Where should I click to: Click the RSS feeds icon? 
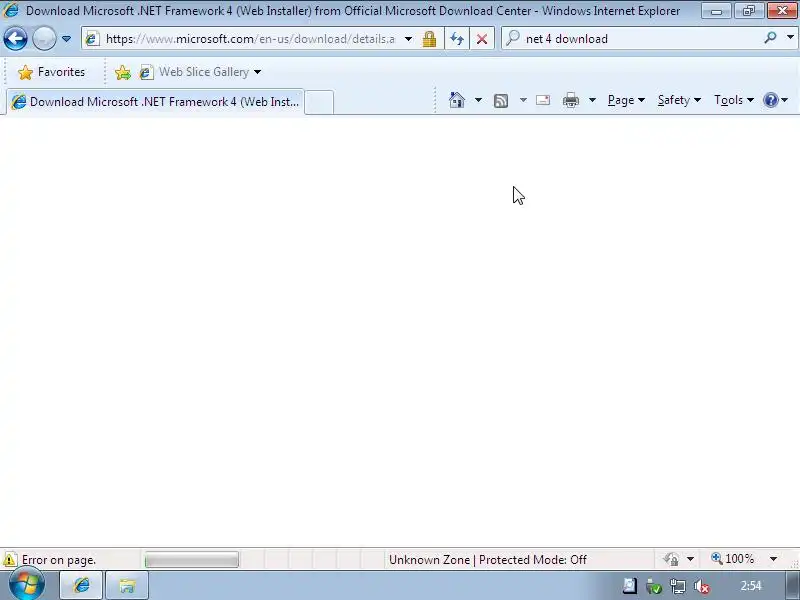pyautogui.click(x=501, y=101)
